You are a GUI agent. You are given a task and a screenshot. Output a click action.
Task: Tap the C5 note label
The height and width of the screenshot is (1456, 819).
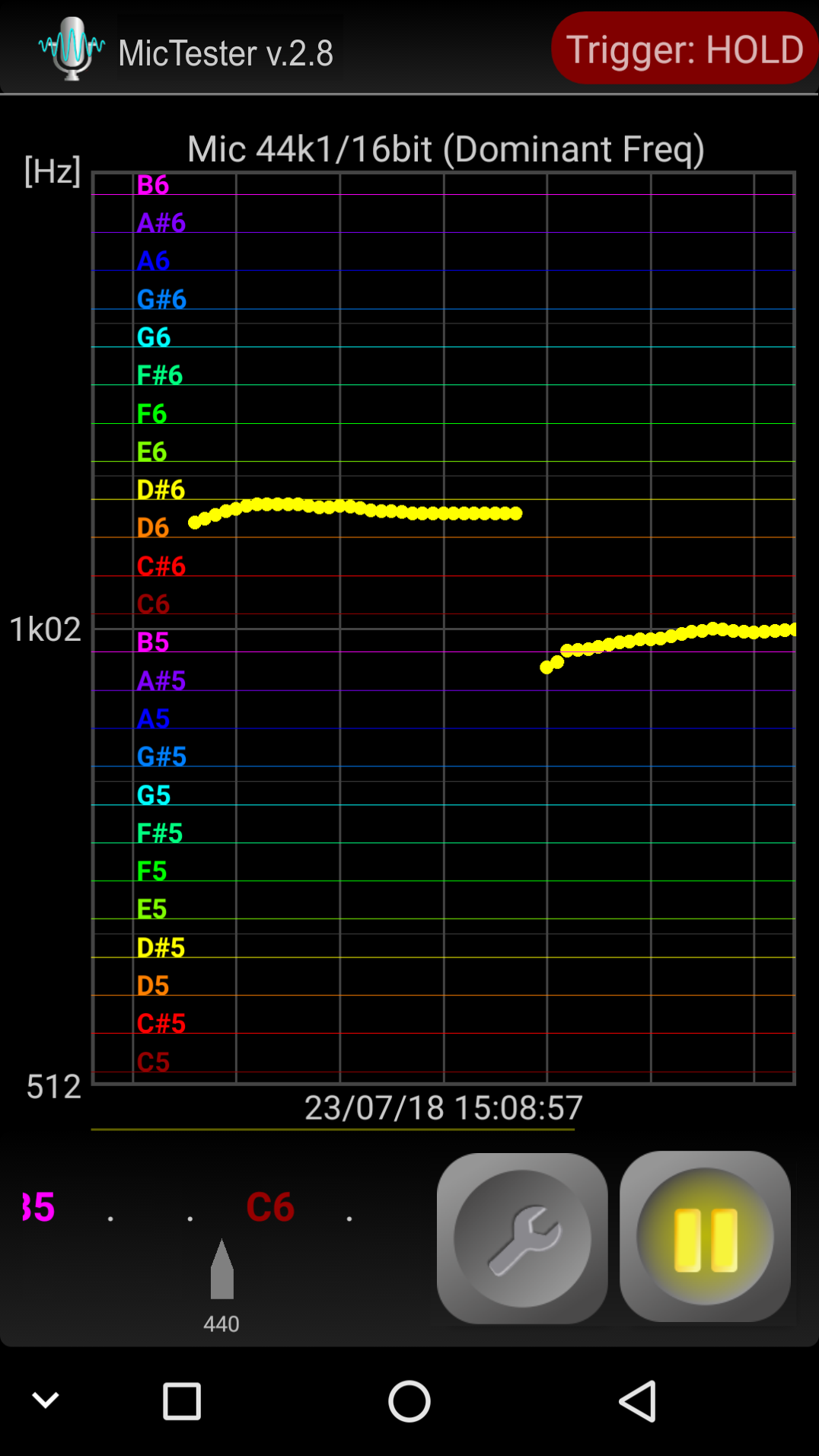pos(153,1063)
